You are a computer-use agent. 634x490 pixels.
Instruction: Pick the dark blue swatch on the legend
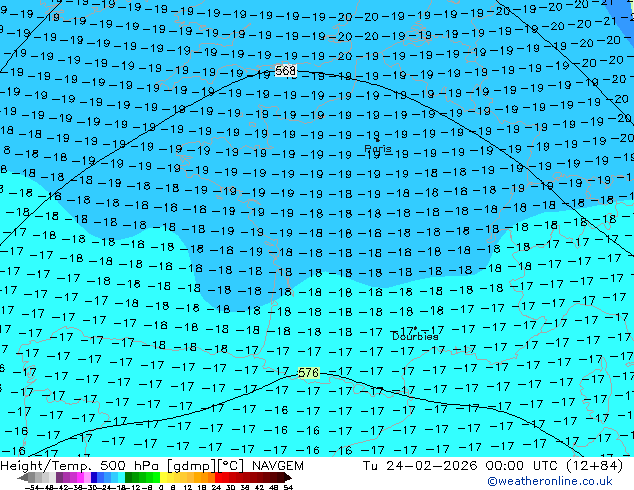pos(94,477)
